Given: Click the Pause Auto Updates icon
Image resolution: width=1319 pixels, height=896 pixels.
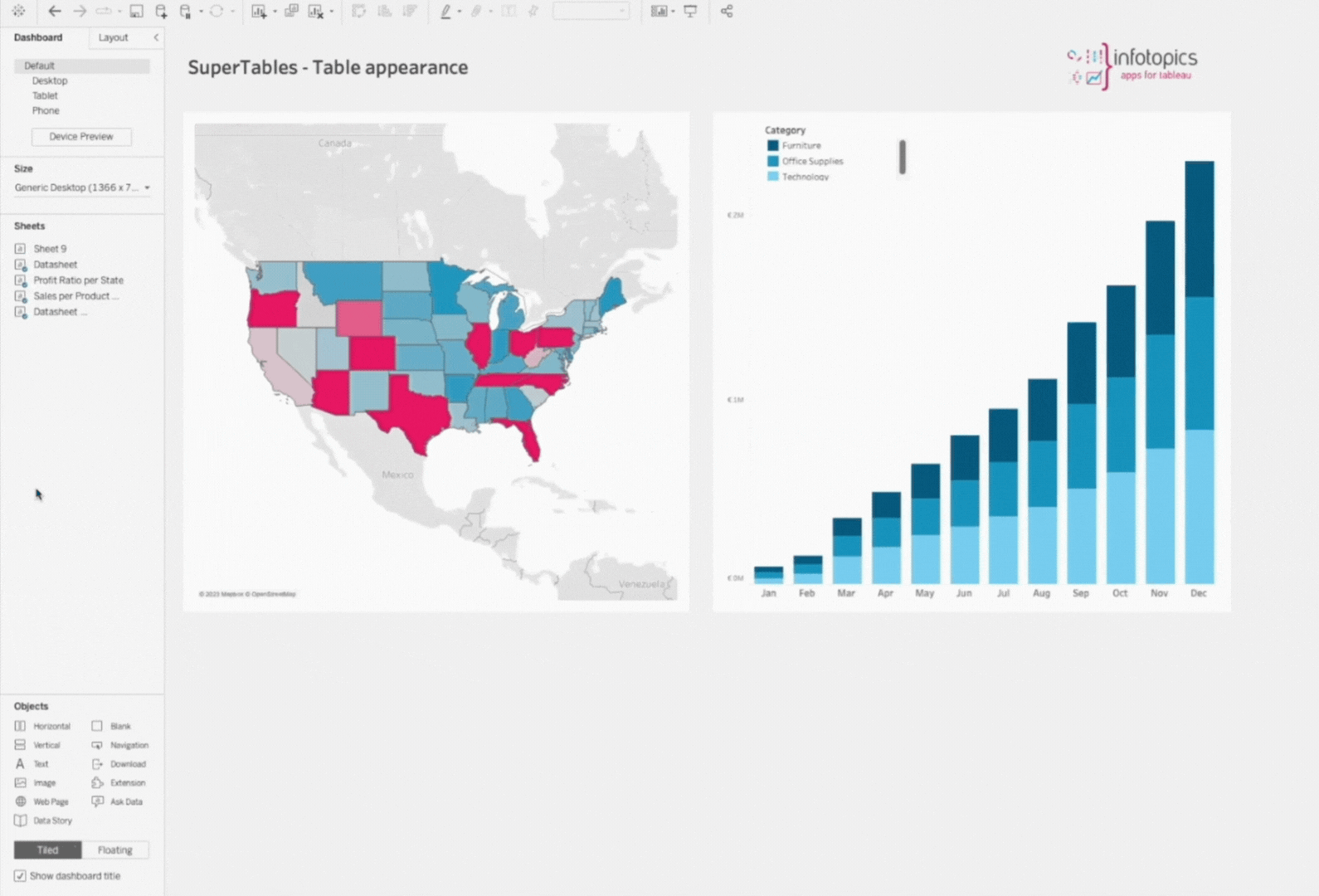Looking at the screenshot, I should (x=186, y=11).
